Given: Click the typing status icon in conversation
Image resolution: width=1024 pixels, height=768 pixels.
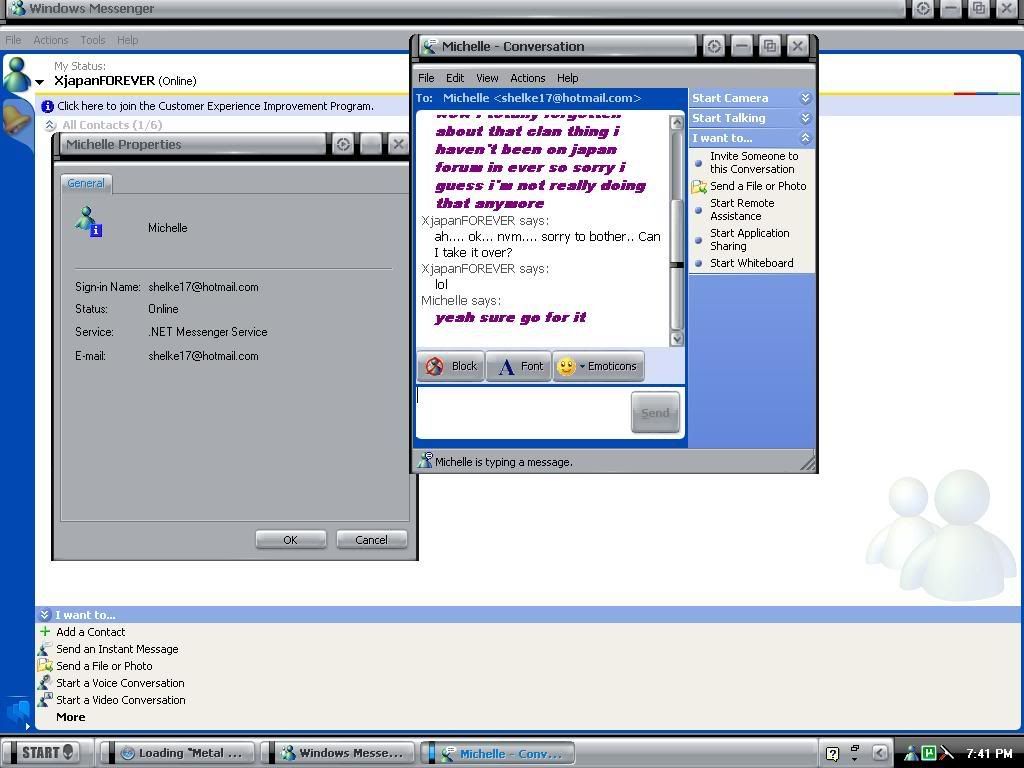Looking at the screenshot, I should pos(425,461).
